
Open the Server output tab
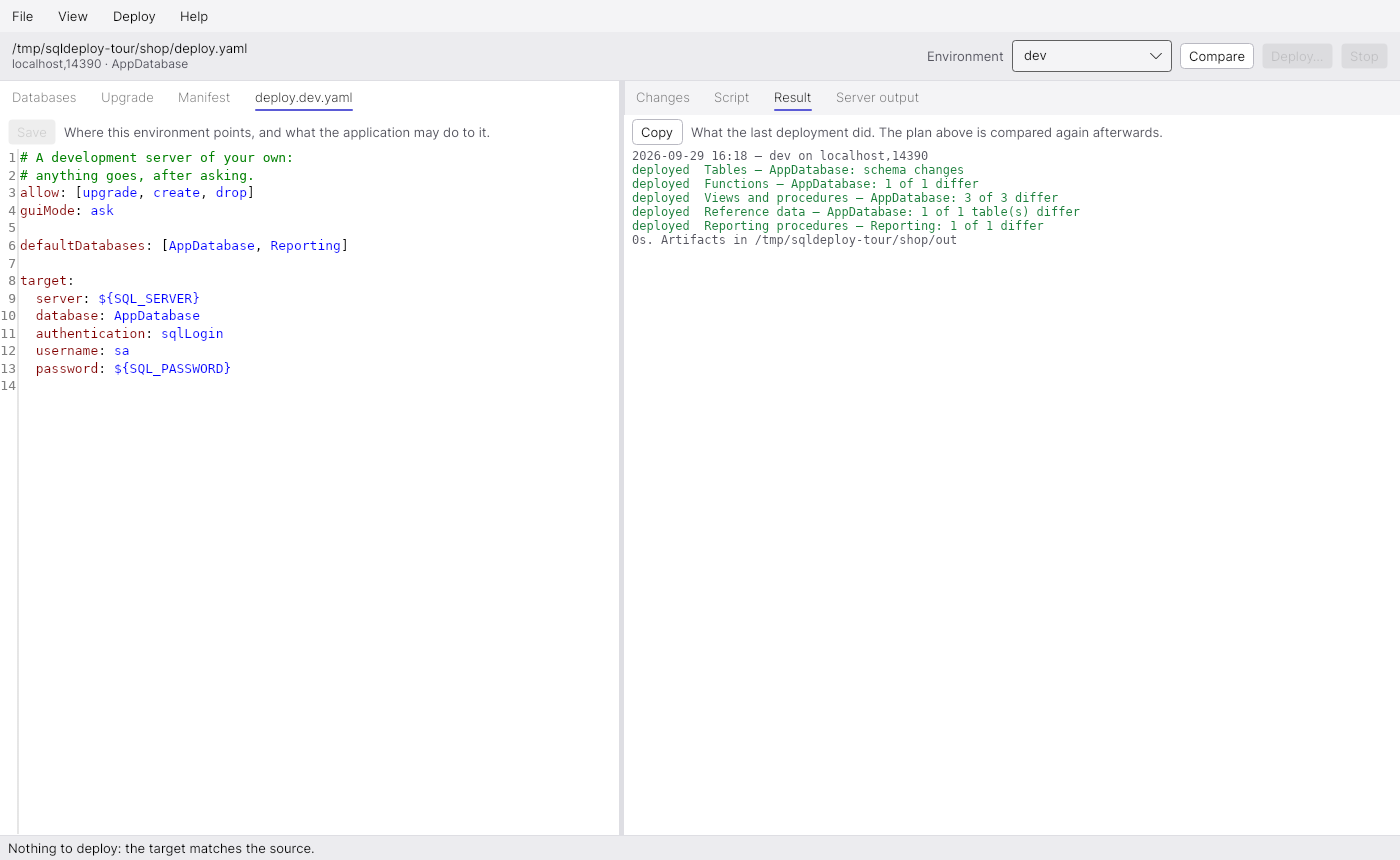tap(877, 97)
